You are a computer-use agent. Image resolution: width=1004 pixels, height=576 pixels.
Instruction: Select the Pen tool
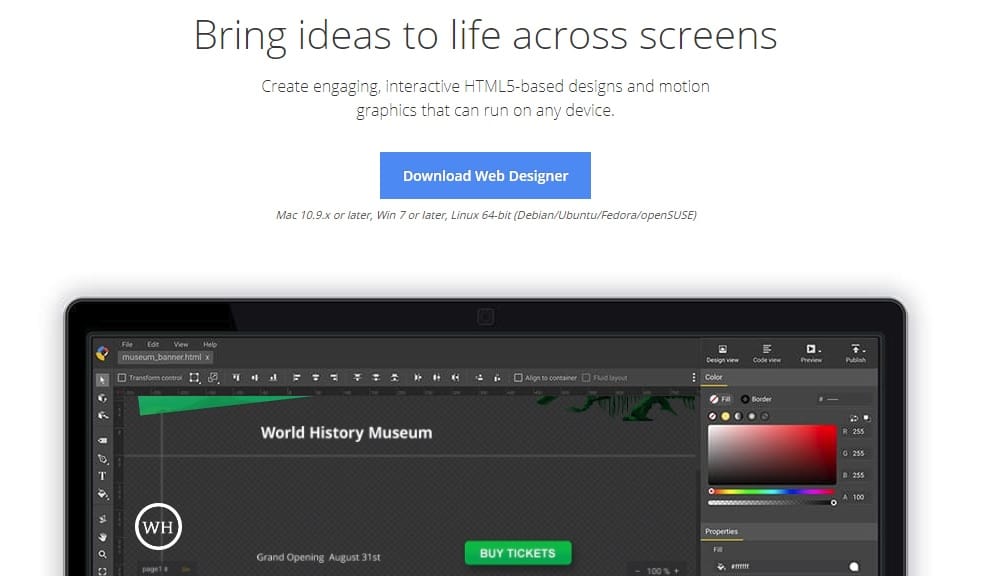click(102, 459)
